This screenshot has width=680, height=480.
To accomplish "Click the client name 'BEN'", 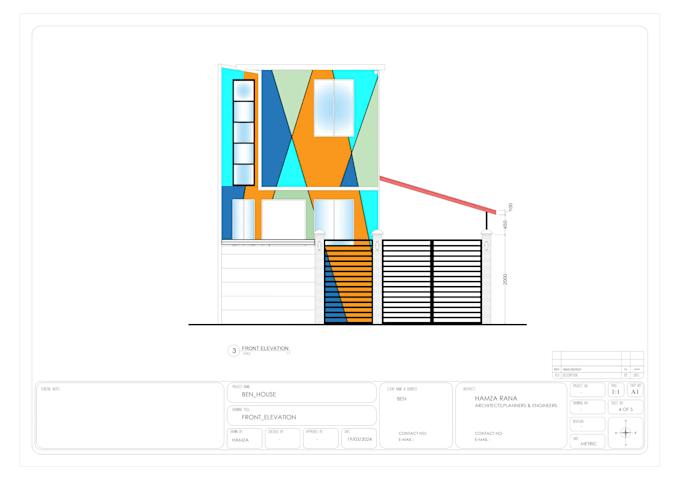I will 402,399.
